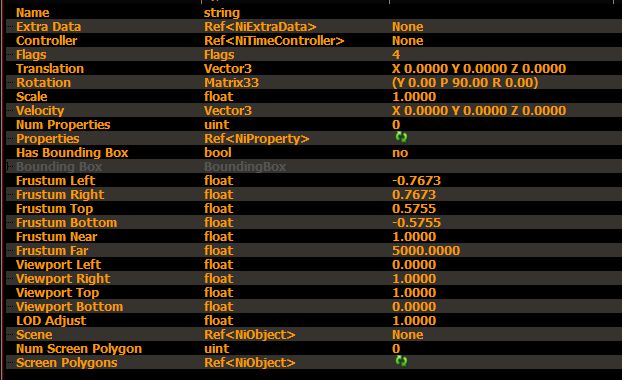
Task: Select the Frustum Left value -0.7673
Action: click(x=417, y=180)
